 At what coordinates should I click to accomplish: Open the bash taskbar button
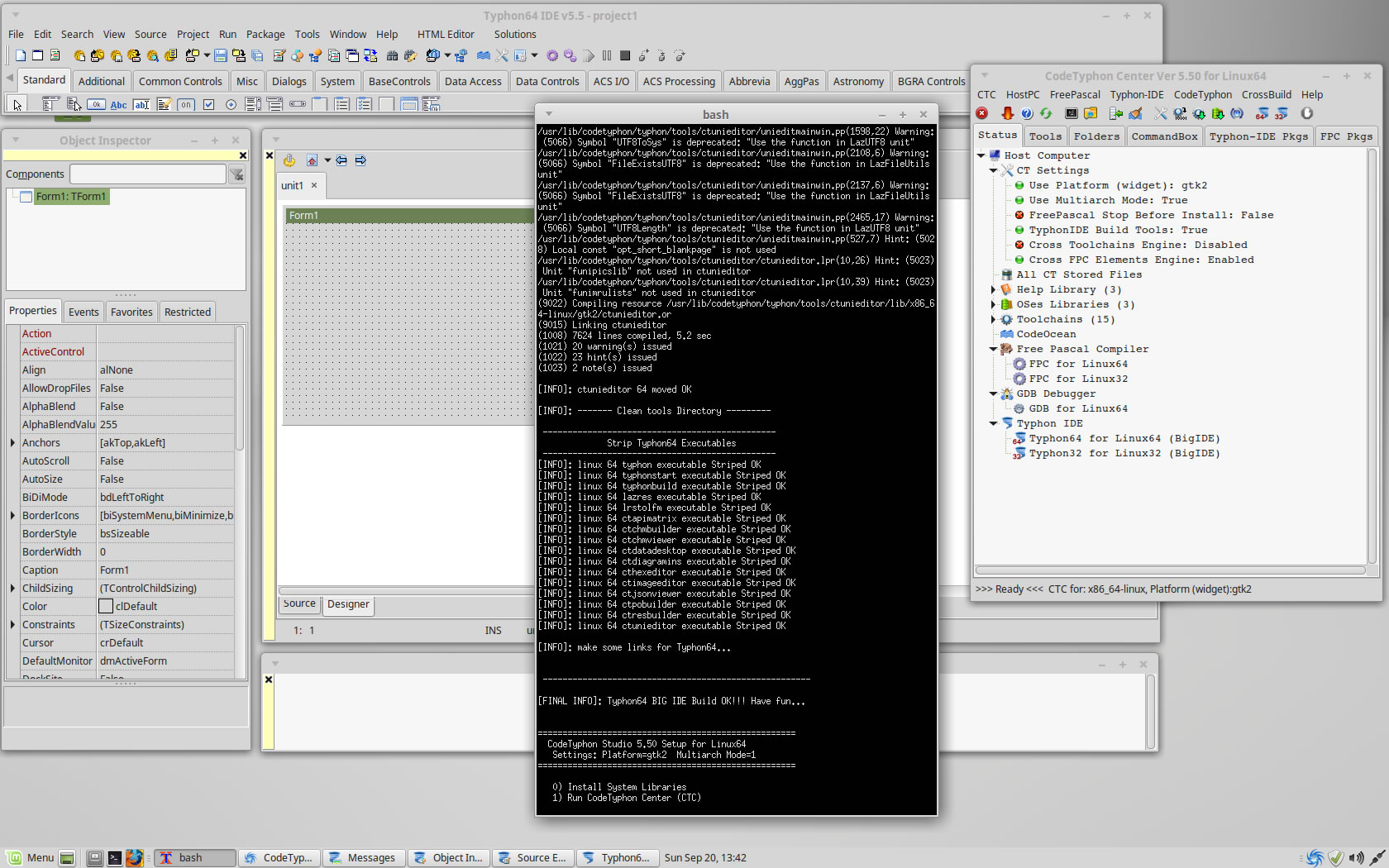pyautogui.click(x=195, y=857)
